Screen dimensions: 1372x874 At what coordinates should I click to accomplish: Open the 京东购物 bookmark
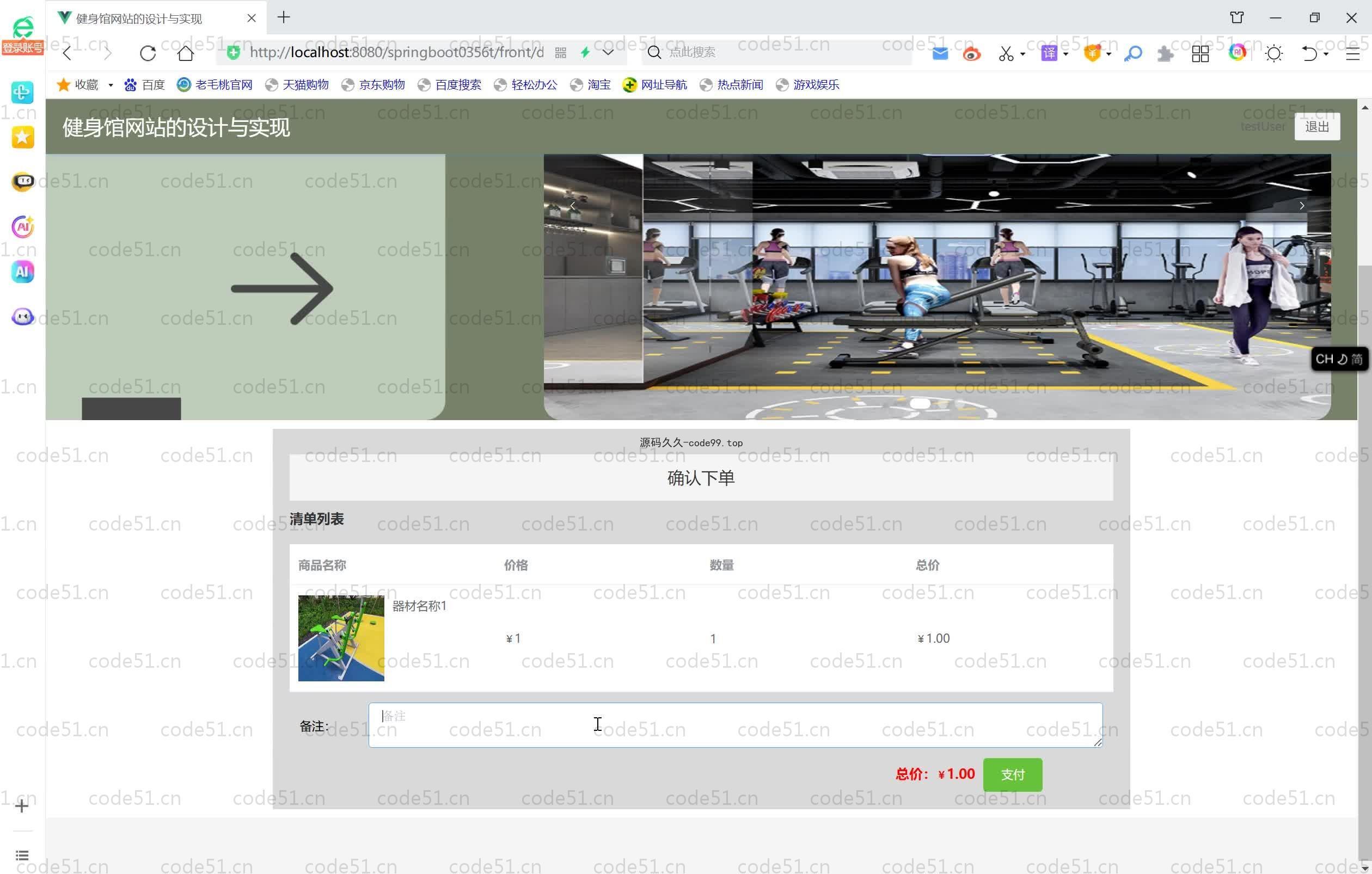click(373, 85)
